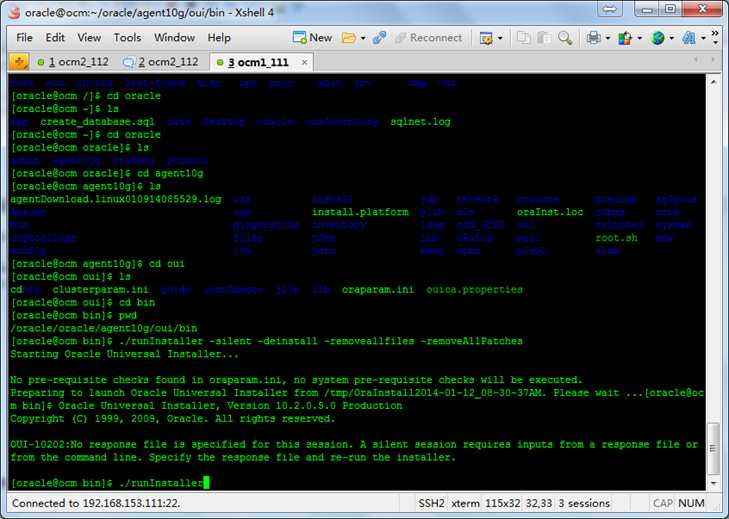Click the tab scroll left arrow
The image size is (729, 519).
point(696,60)
